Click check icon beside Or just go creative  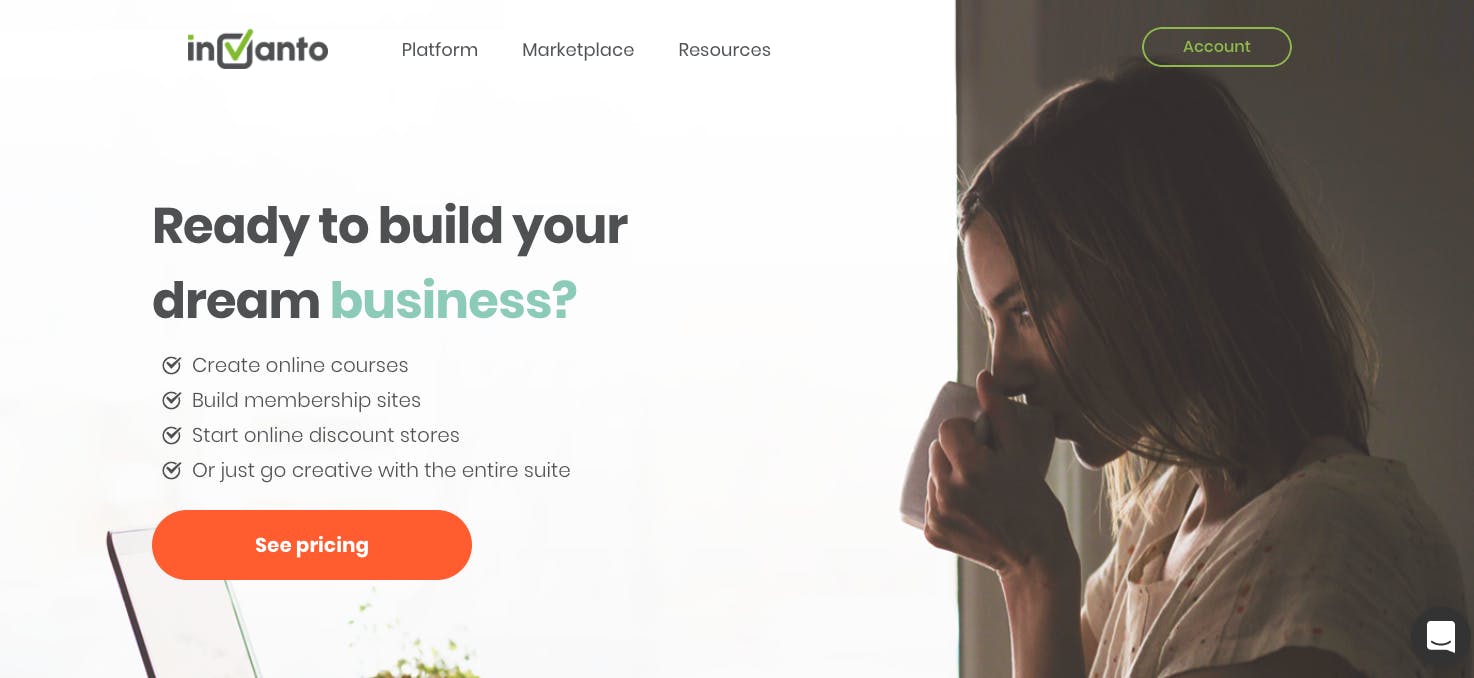[171, 470]
